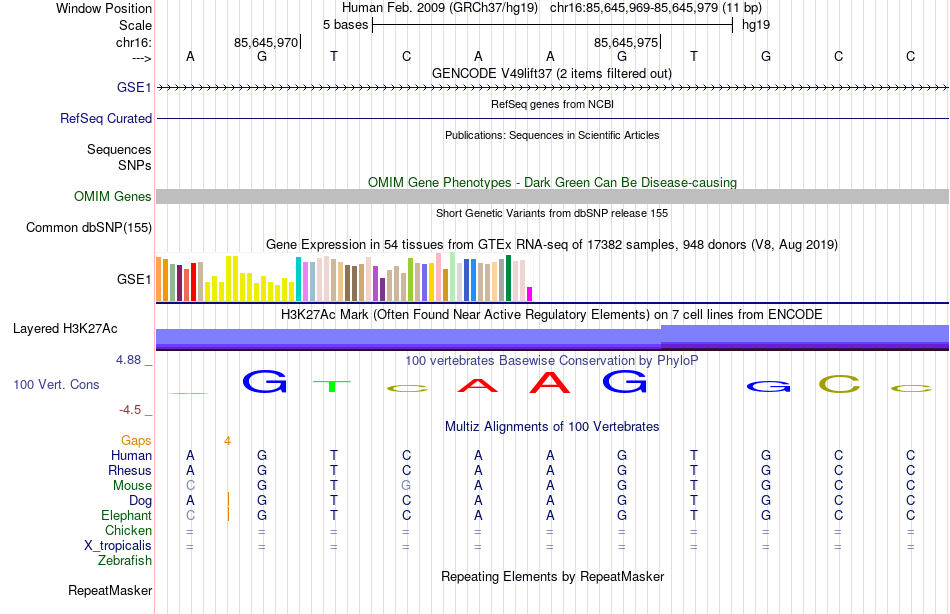The height and width of the screenshot is (614, 950).
Task: Click the Human Feb. 2009 (GRCh37/hg19) assembly text
Action: (440, 8)
